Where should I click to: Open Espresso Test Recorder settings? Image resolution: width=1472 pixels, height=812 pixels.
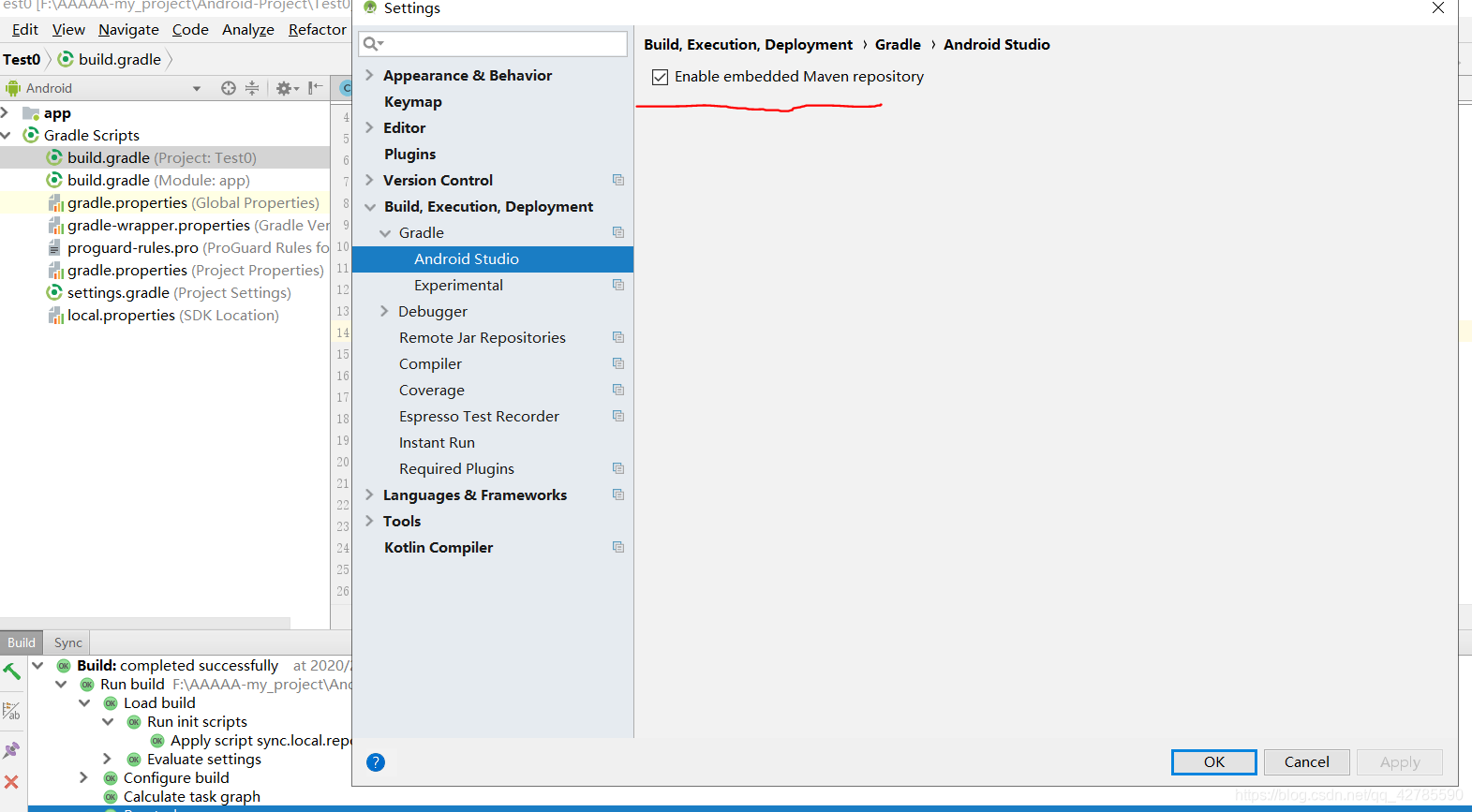479,417
